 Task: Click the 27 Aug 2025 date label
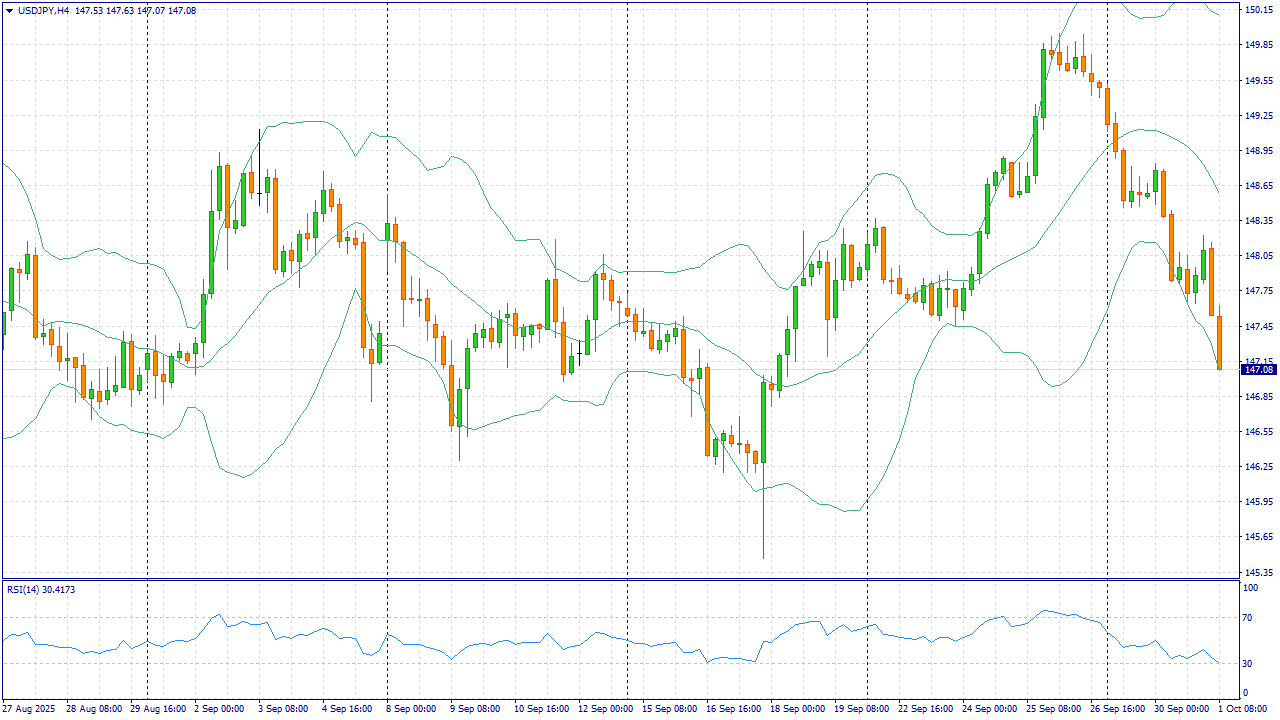(30, 709)
